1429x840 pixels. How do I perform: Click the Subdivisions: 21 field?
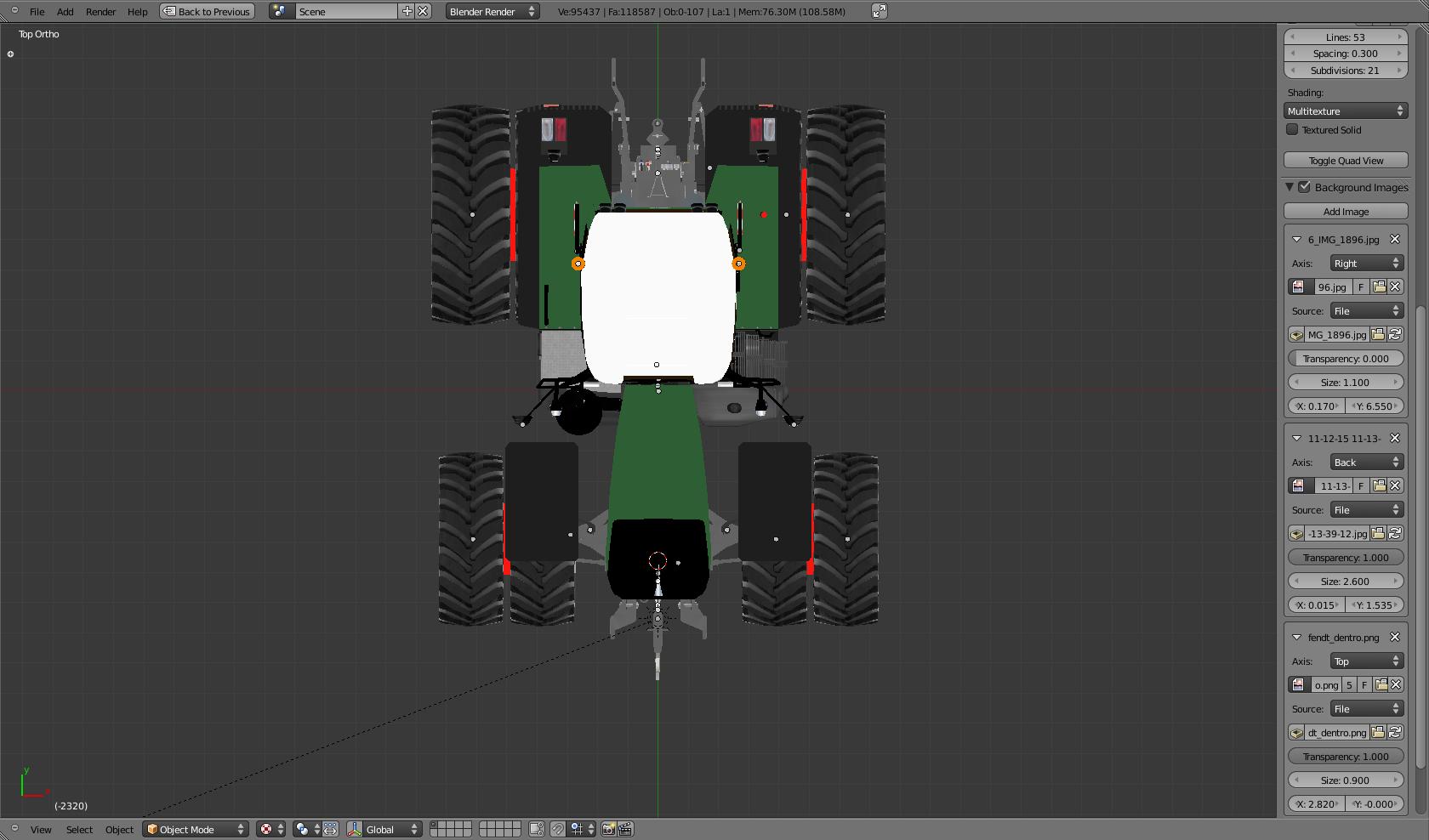(x=1346, y=71)
